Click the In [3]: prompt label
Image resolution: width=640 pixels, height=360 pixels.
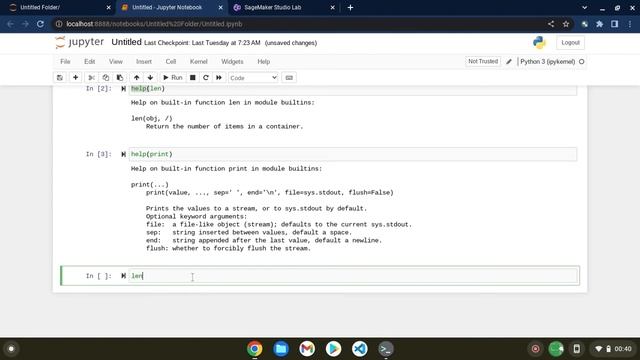pyautogui.click(x=98, y=154)
